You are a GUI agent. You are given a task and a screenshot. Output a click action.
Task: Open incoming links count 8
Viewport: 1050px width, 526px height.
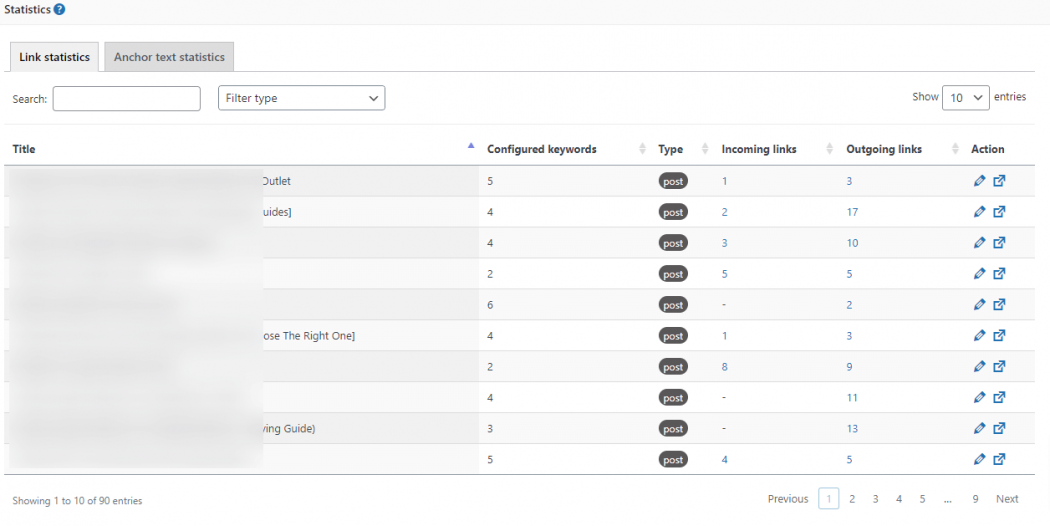click(x=725, y=367)
